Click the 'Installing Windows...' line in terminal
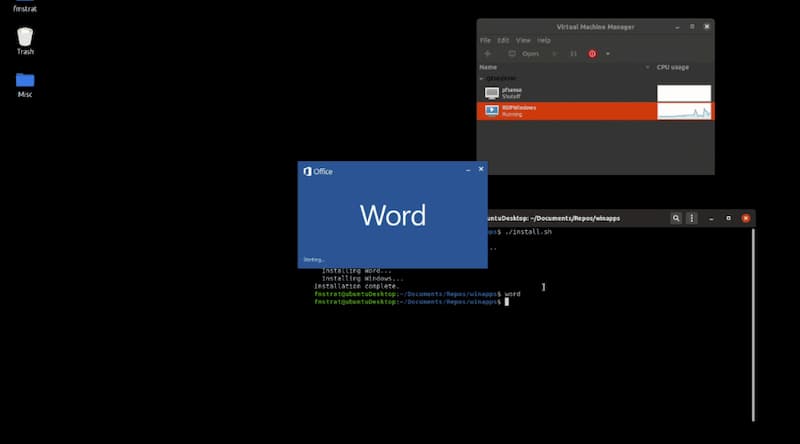 (x=362, y=279)
